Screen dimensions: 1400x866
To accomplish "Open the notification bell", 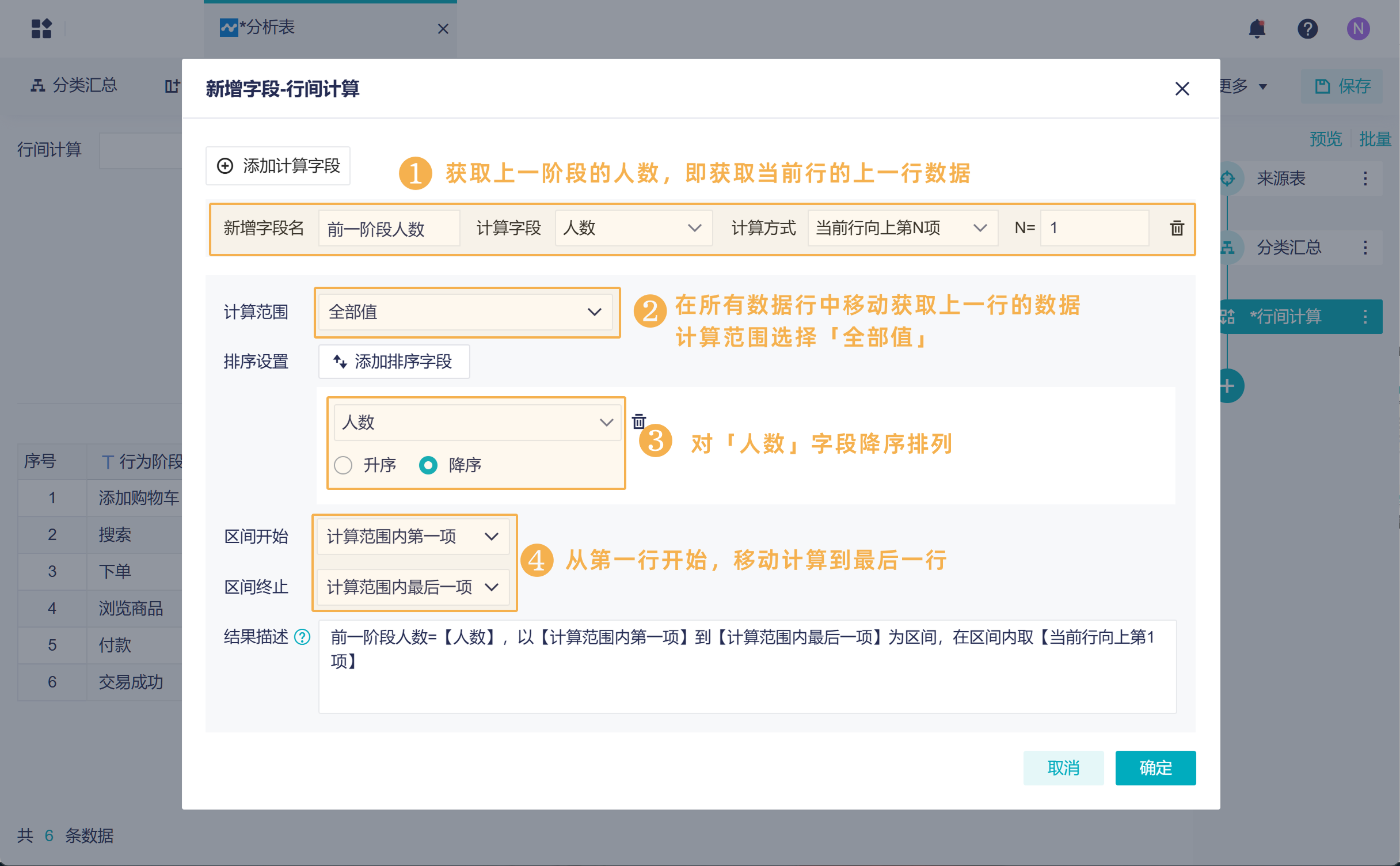I will [1258, 29].
